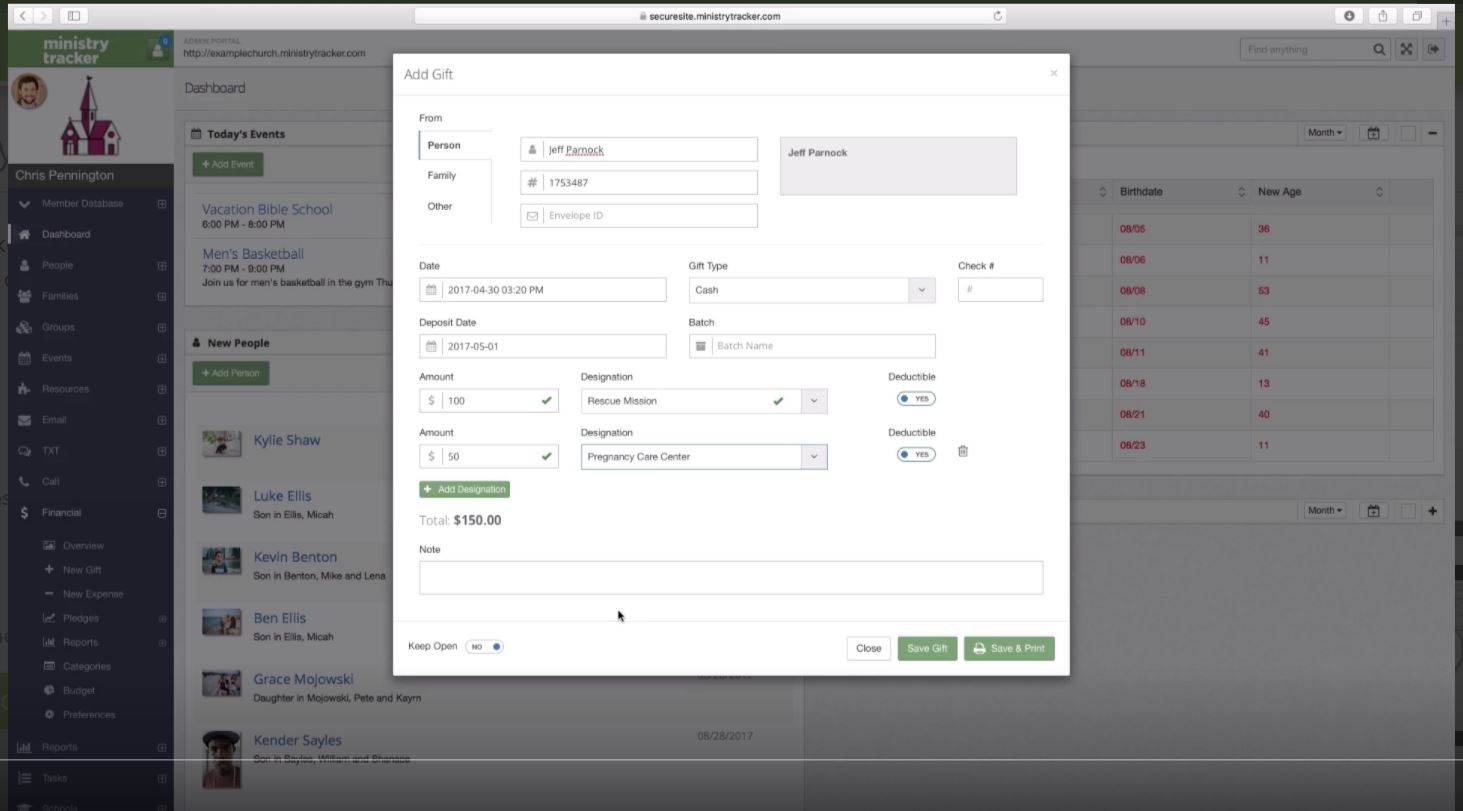Click the person icon next to Jeff Parnock

point(532,150)
